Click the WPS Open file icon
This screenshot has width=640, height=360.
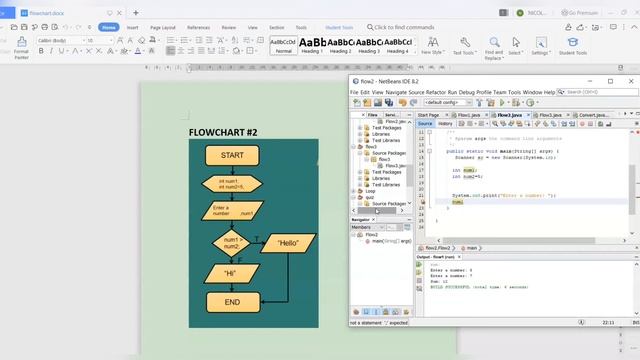14,27
